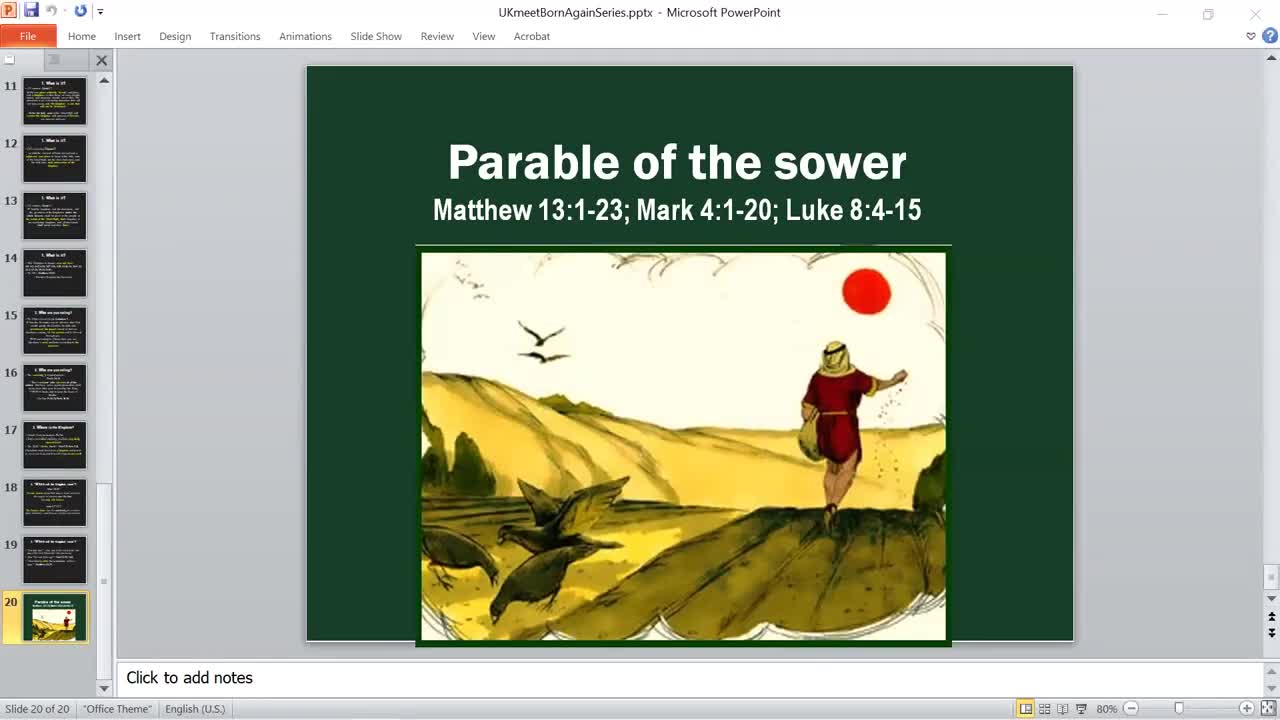Click the 80% zoom level button
Viewport: 1280px width, 720px height.
pyautogui.click(x=1106, y=709)
